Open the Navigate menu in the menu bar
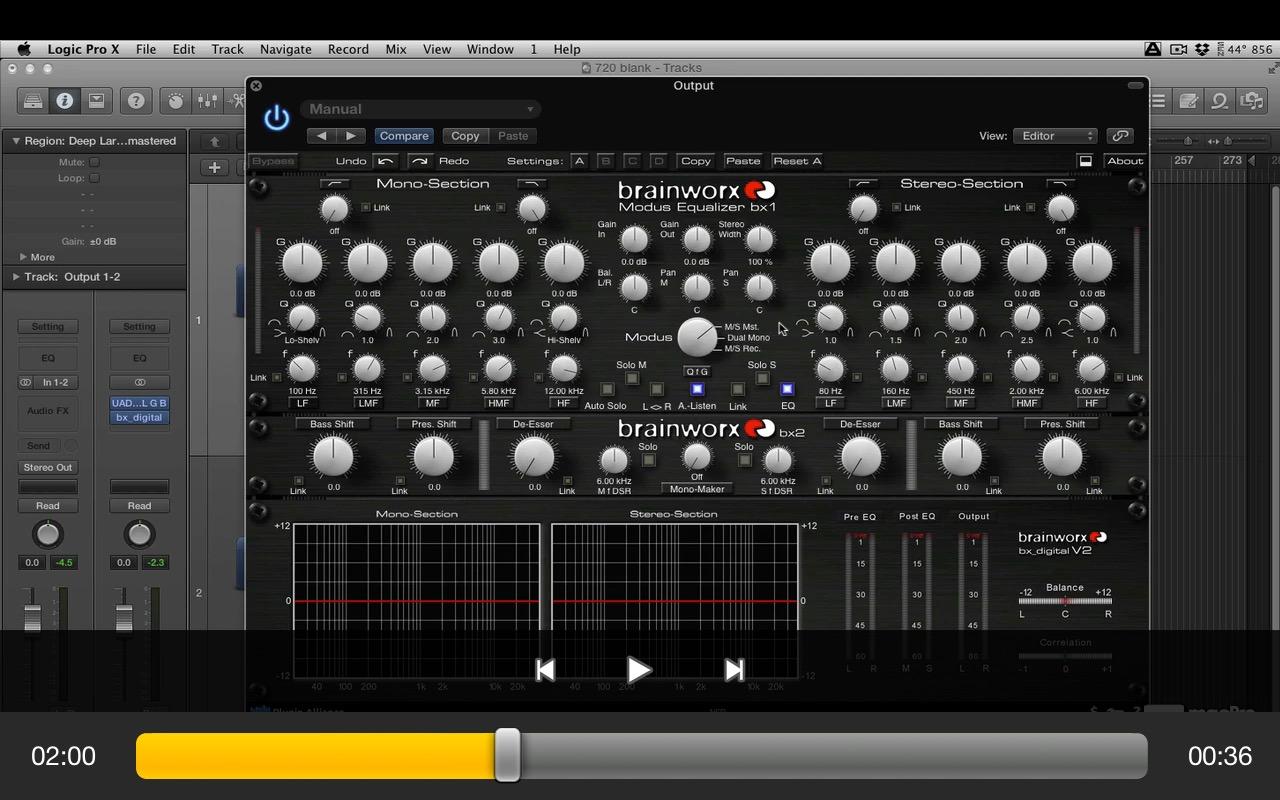1280x800 pixels. [286, 49]
